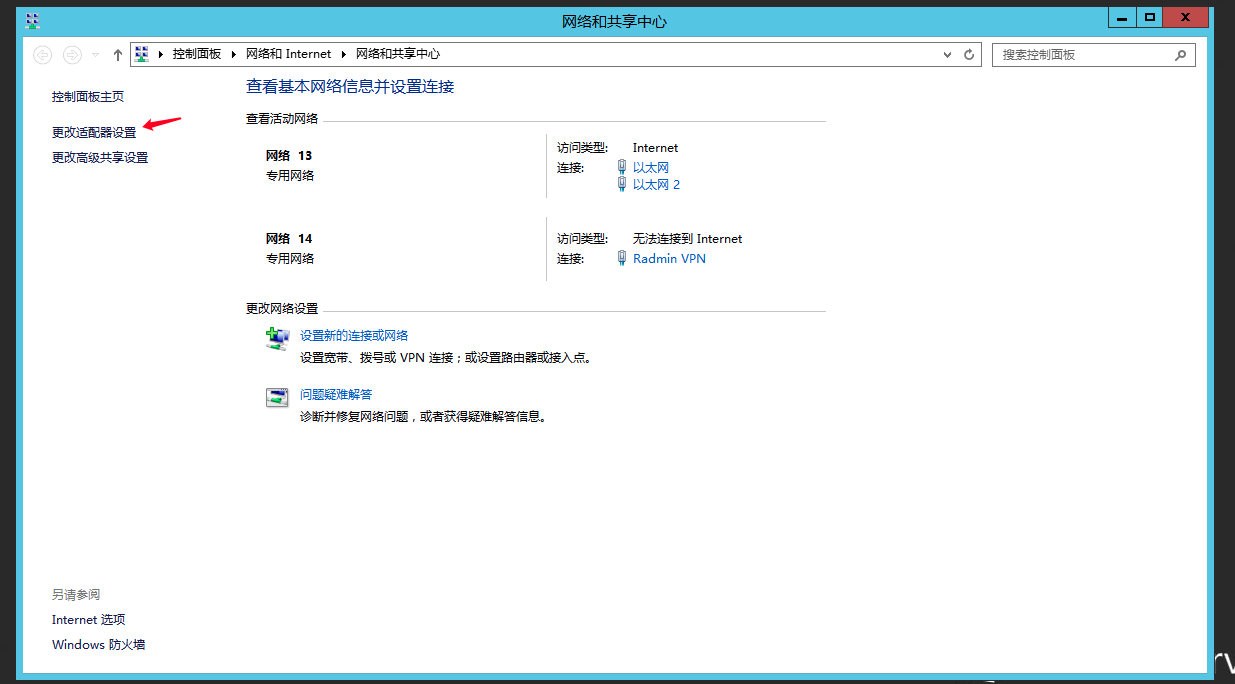Viewport: 1235px width, 684px height.
Task: Open 更改适配器设置 link
Action: click(x=94, y=132)
